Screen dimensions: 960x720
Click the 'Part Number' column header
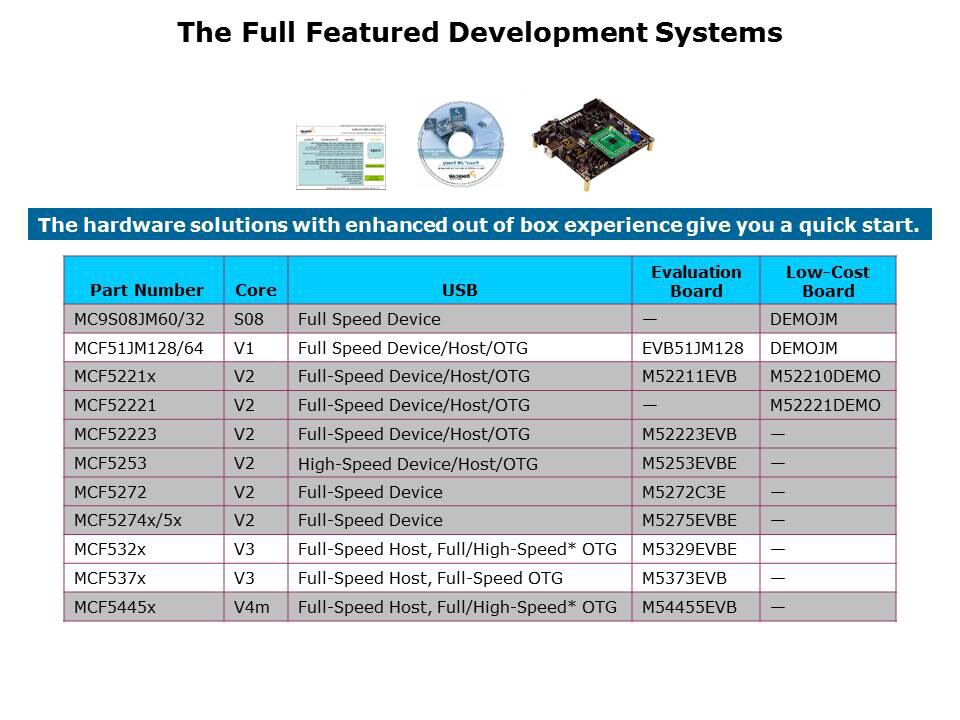point(146,290)
